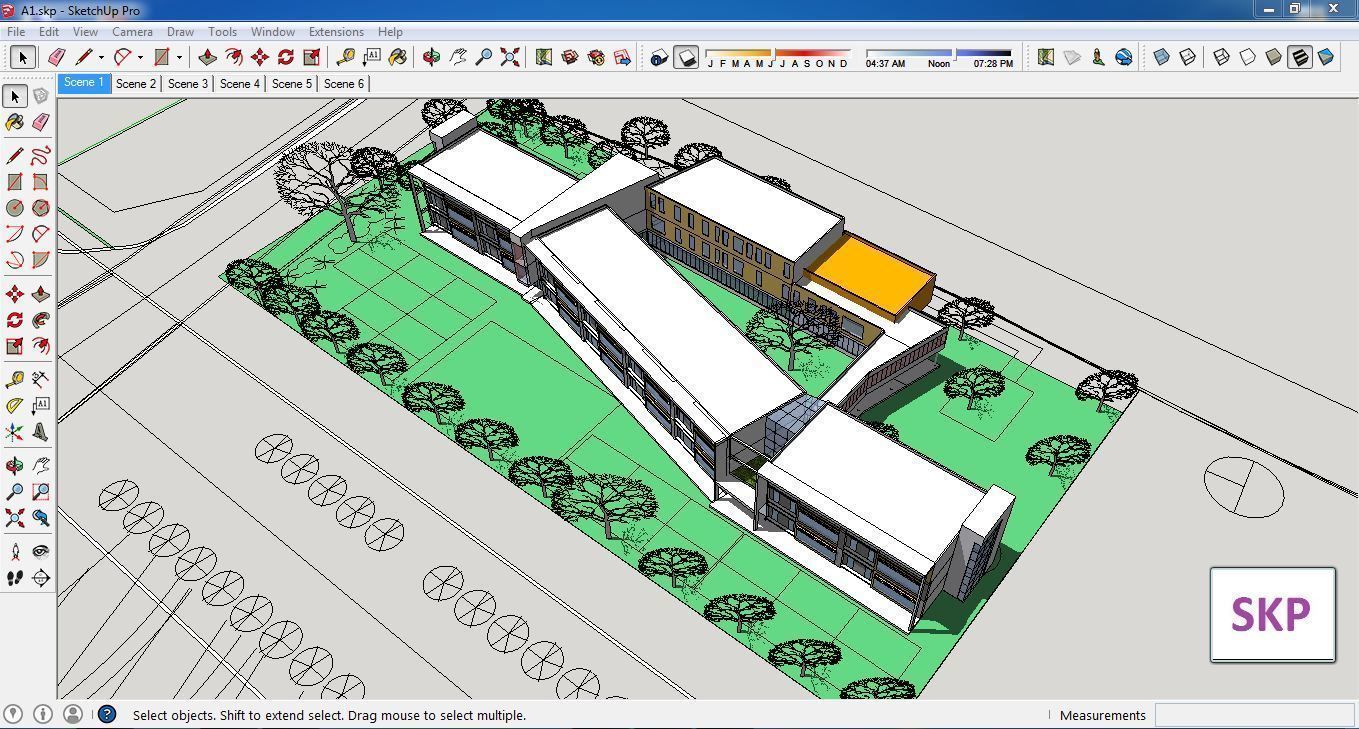The height and width of the screenshot is (729, 1359).
Task: Expand the Pencil line tool dropdown arrow
Action: point(101,58)
